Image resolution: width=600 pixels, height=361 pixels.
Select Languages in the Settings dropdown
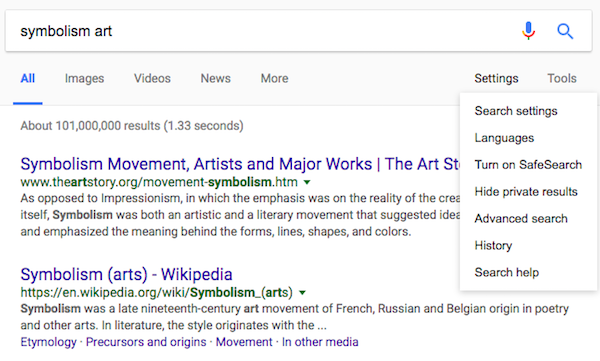tap(504, 138)
